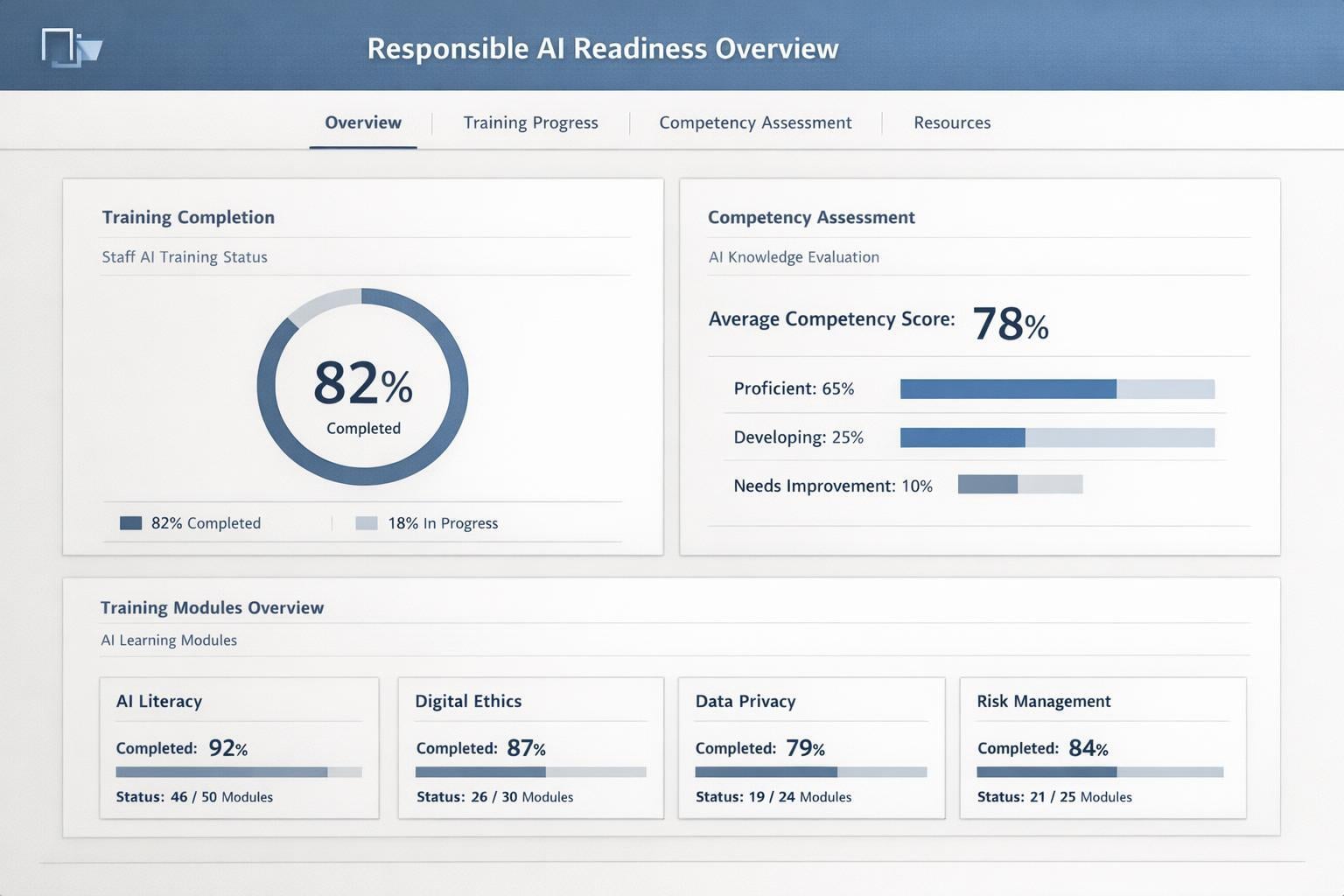Open the AI Literacy module card
Screen dimensions: 1344x896
[x=239, y=748]
